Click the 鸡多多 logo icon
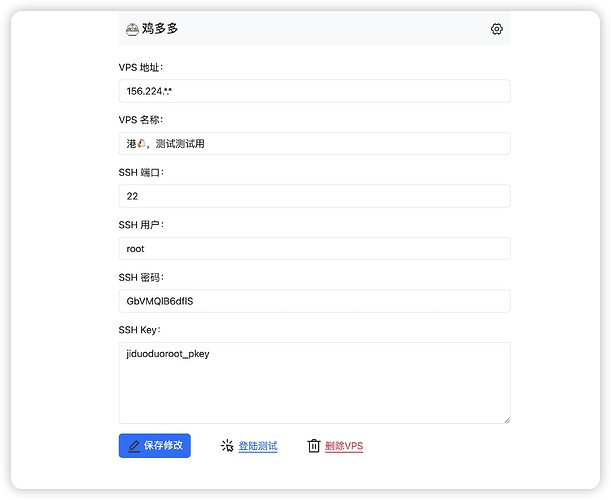611x500 pixels. (132, 29)
